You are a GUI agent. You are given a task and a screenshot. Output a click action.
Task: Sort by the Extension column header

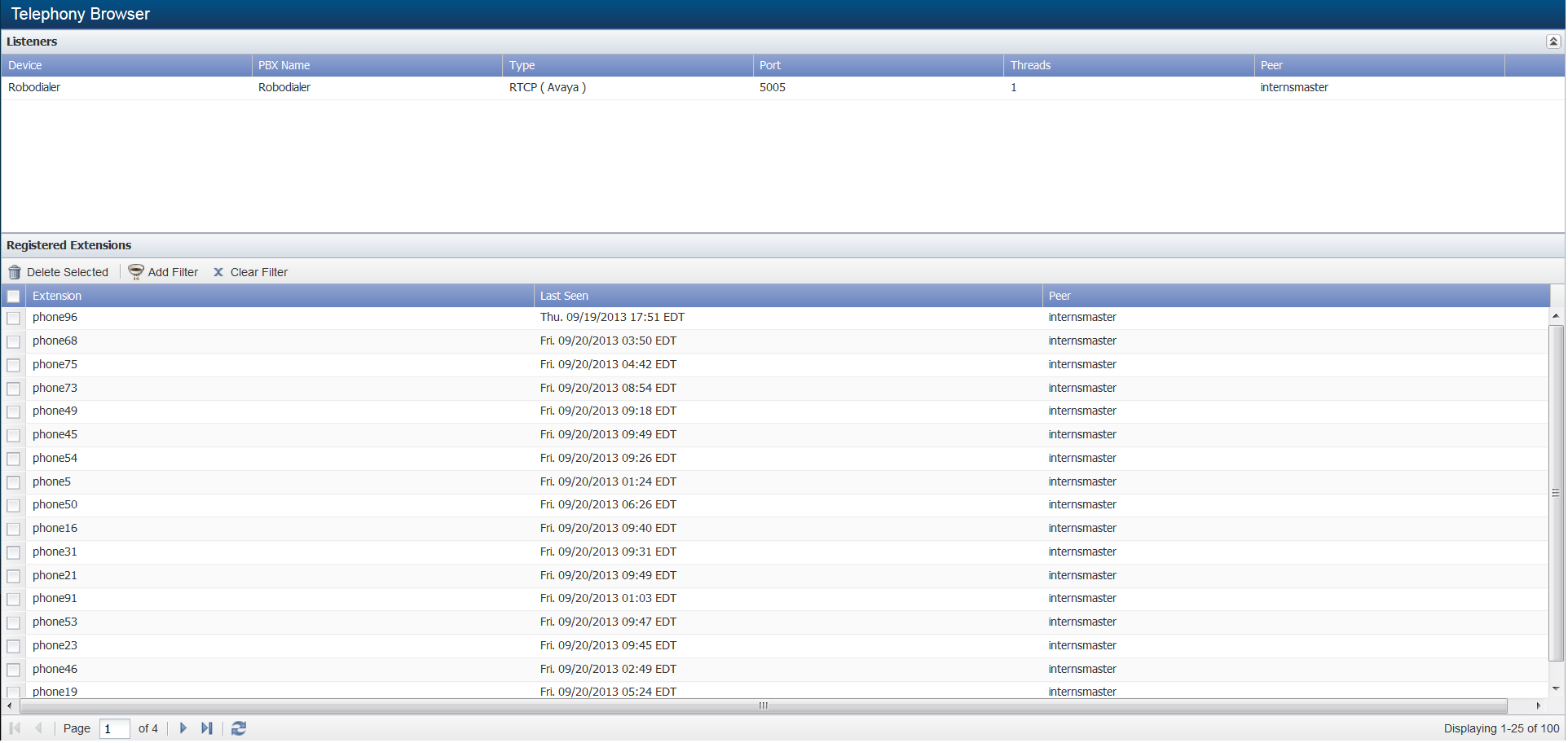280,297
